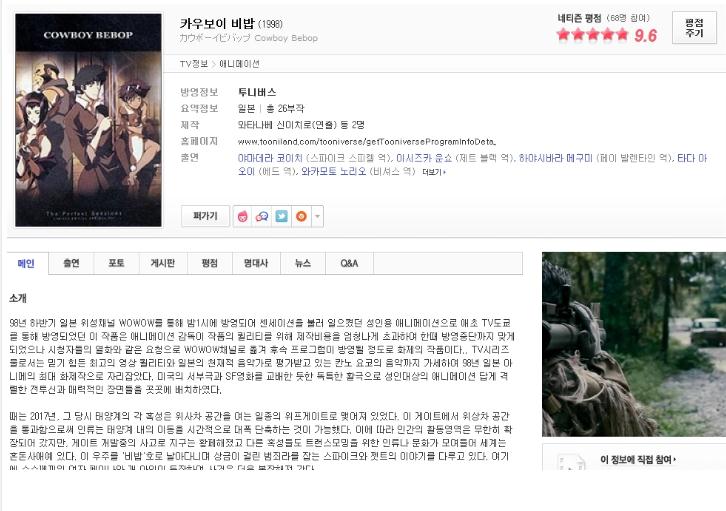Click the five-star rating display
Viewport: 726px width, 511px height.
click(593, 35)
